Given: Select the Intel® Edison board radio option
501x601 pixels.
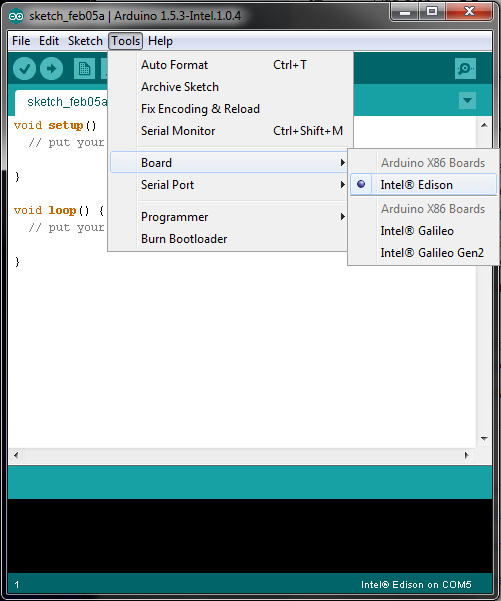Looking at the screenshot, I should point(423,185).
